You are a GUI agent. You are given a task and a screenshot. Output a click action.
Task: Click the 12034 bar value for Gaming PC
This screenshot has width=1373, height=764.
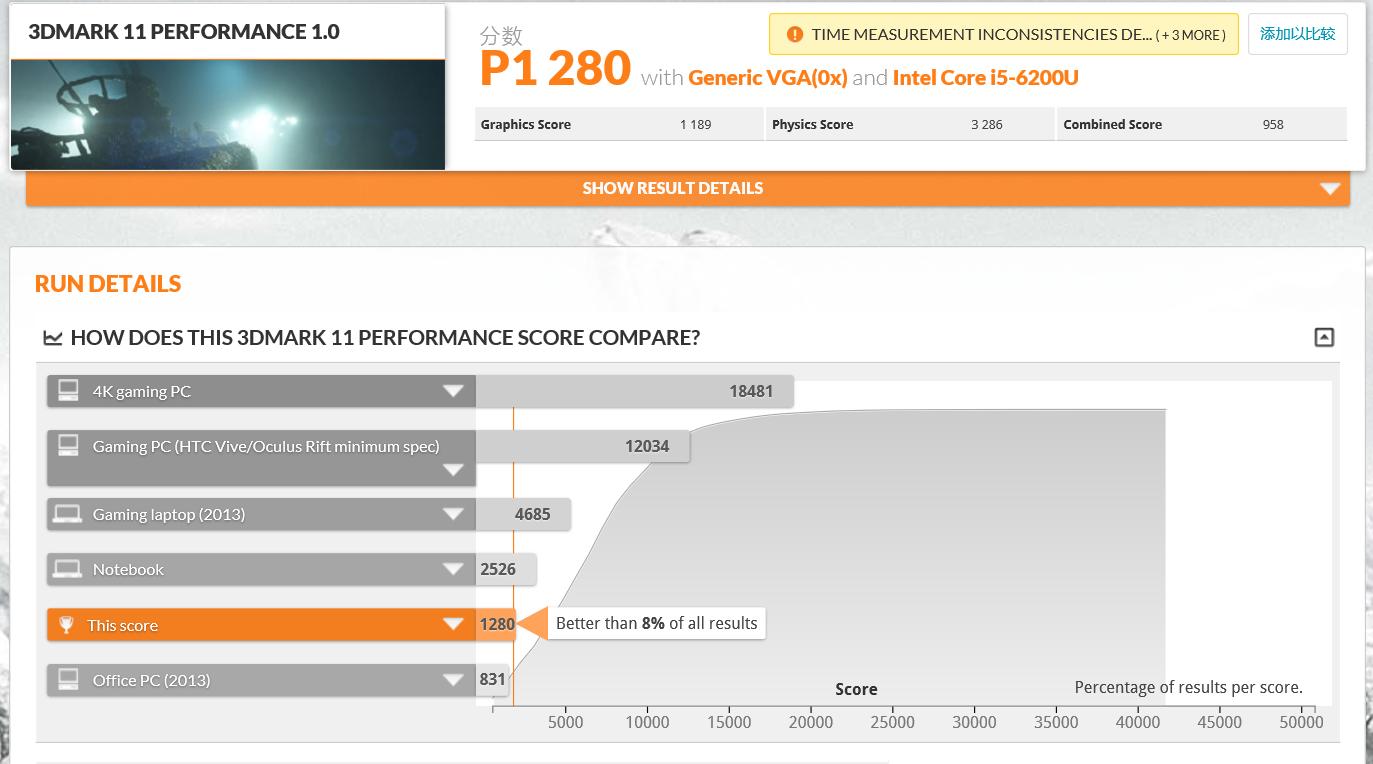pyautogui.click(x=647, y=446)
